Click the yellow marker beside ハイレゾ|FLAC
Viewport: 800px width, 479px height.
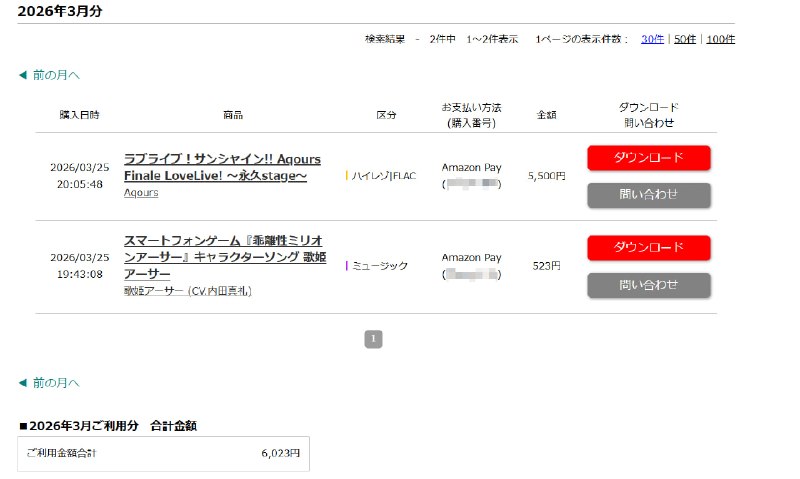click(x=347, y=175)
